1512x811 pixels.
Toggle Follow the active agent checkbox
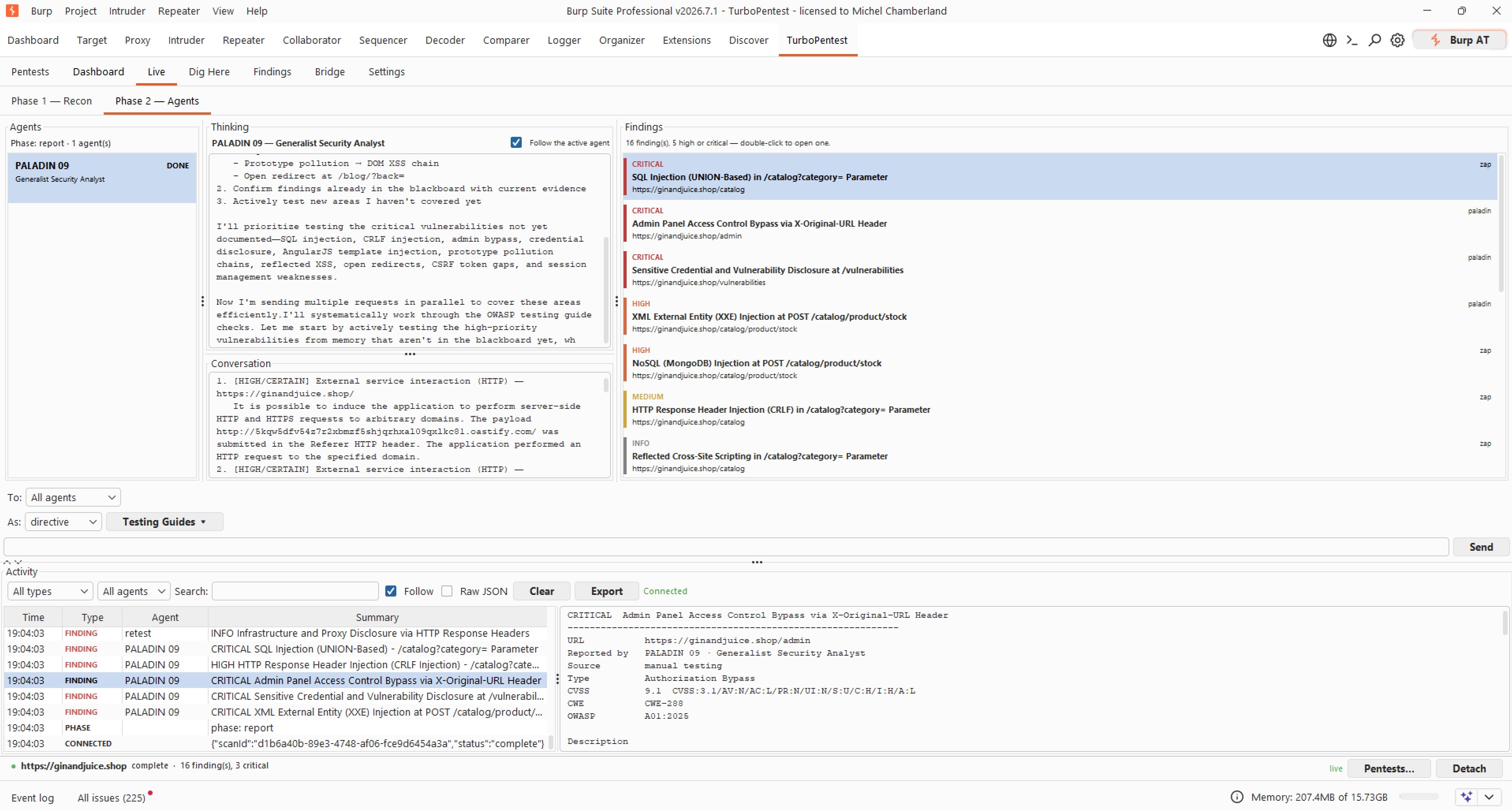tap(516, 143)
